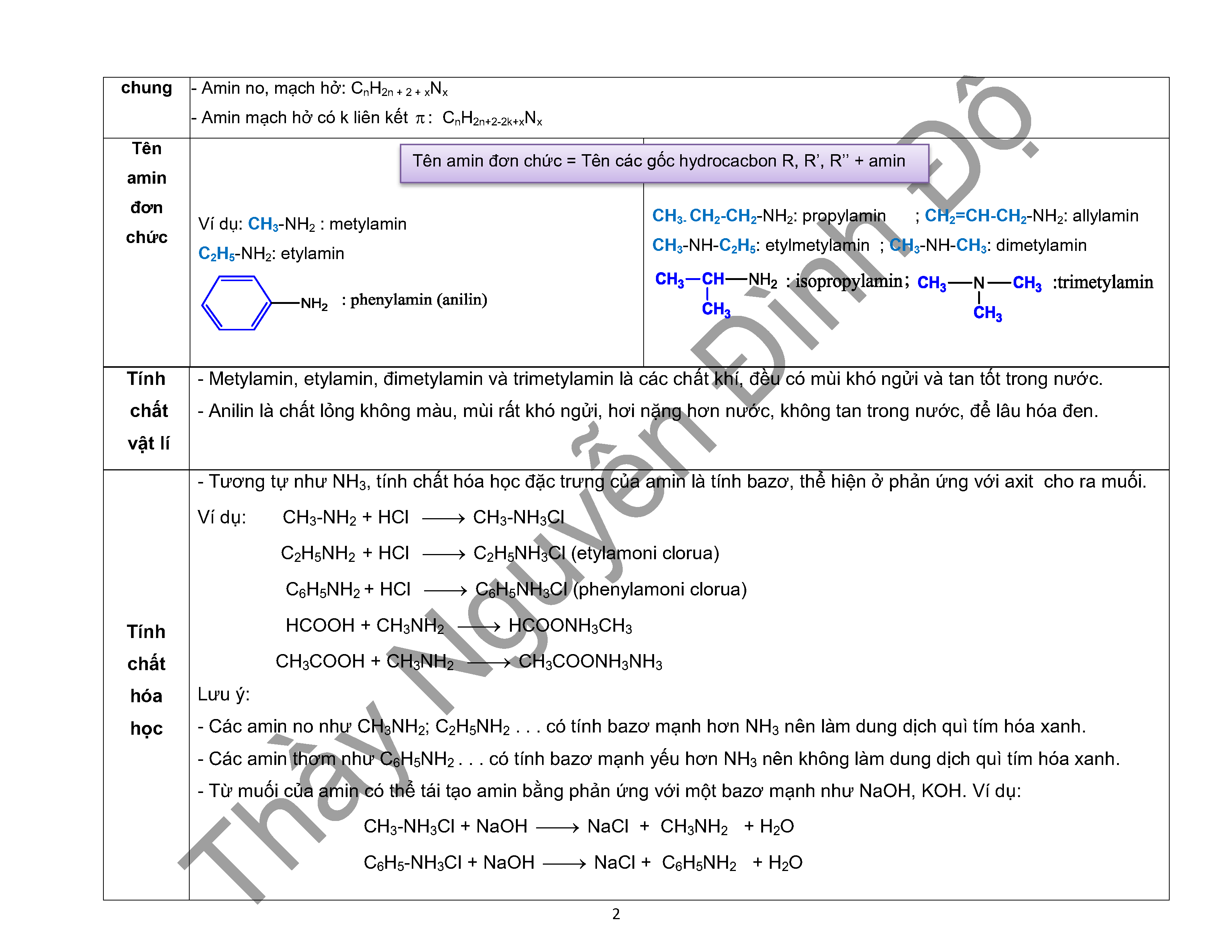Click the 'Tính chất hóa học' row header

click(146, 679)
